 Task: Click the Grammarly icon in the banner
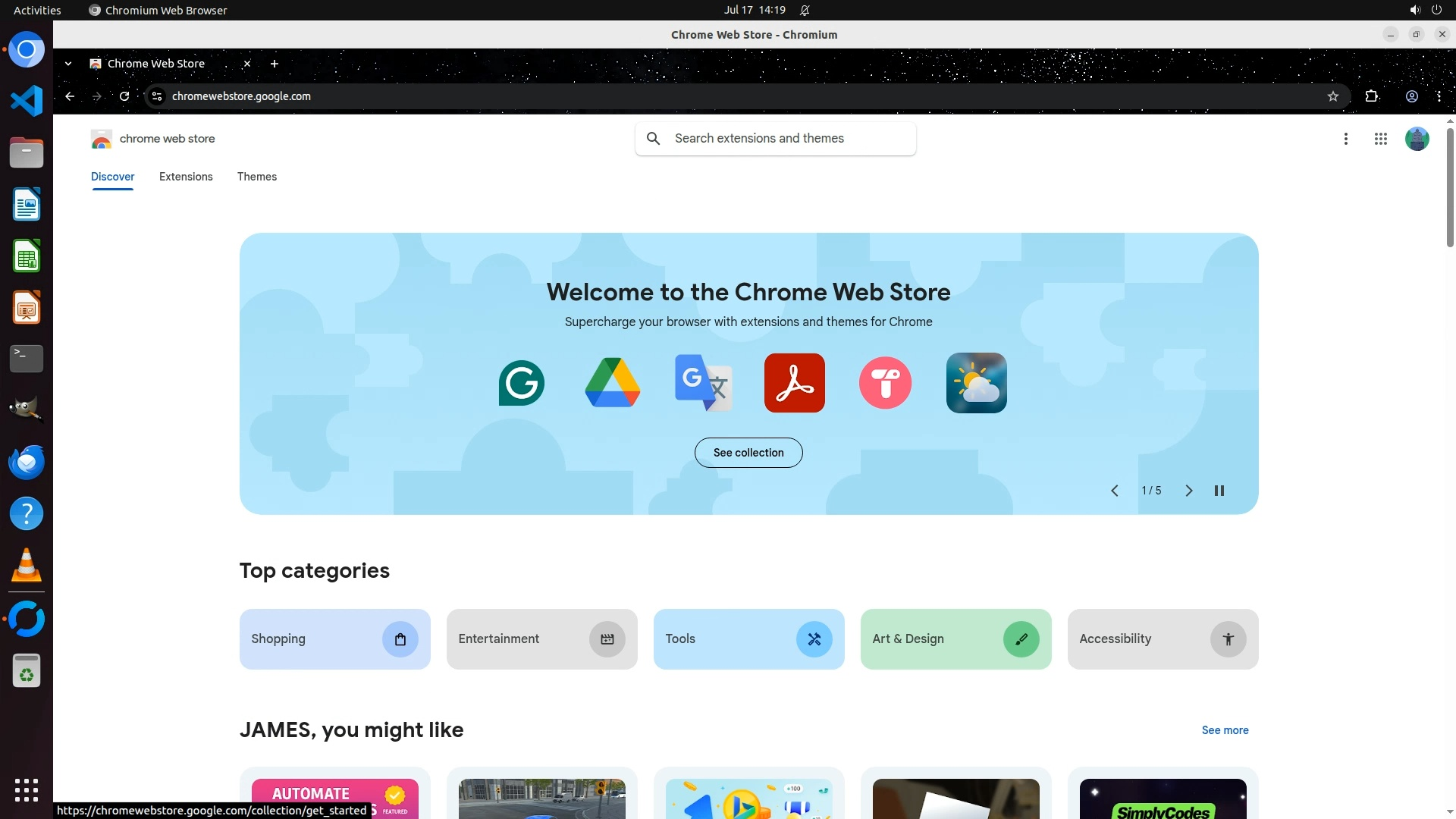coord(522,383)
